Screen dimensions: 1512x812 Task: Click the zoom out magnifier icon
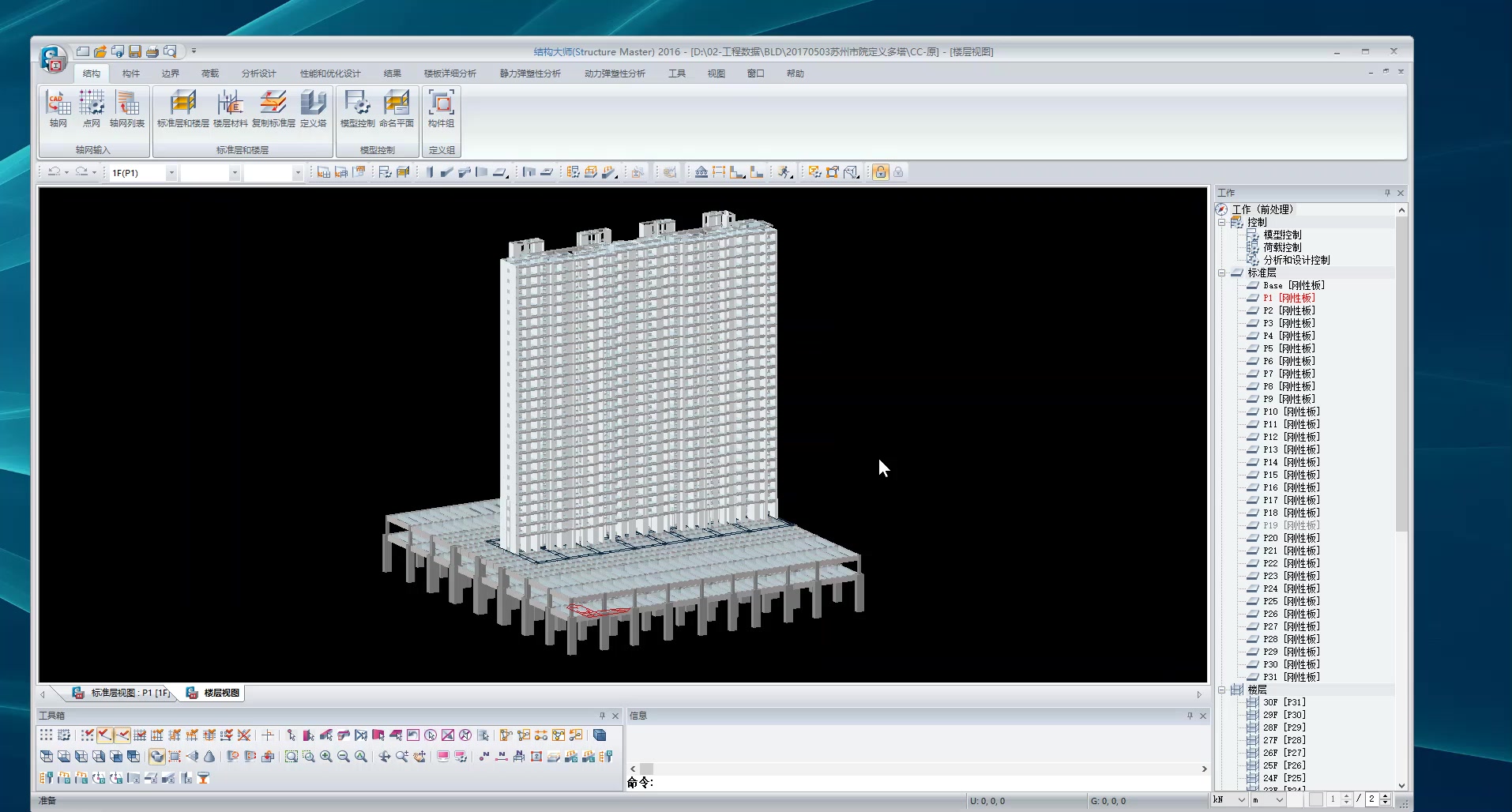pos(344,757)
